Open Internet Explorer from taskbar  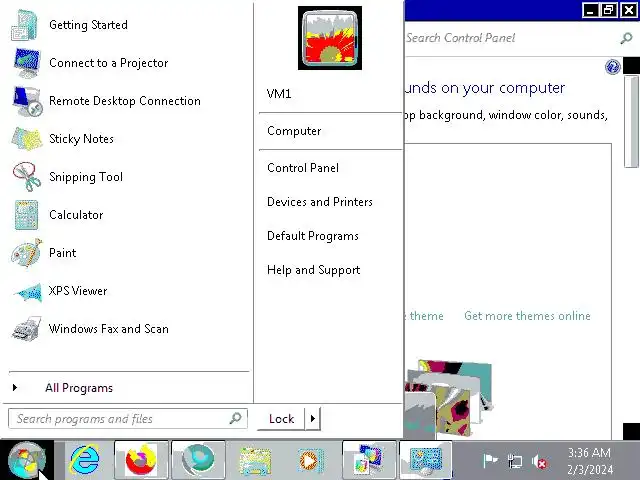click(84, 460)
